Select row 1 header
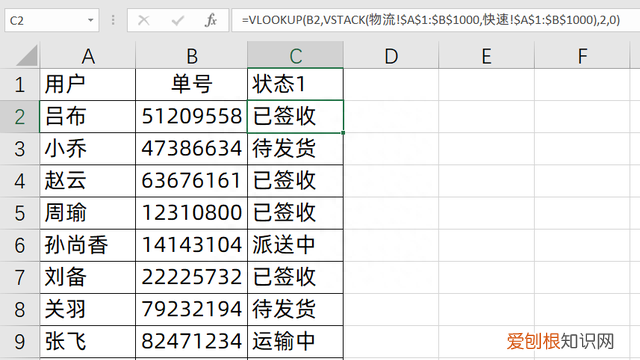Viewport: 640px width, 360px height. (20, 84)
